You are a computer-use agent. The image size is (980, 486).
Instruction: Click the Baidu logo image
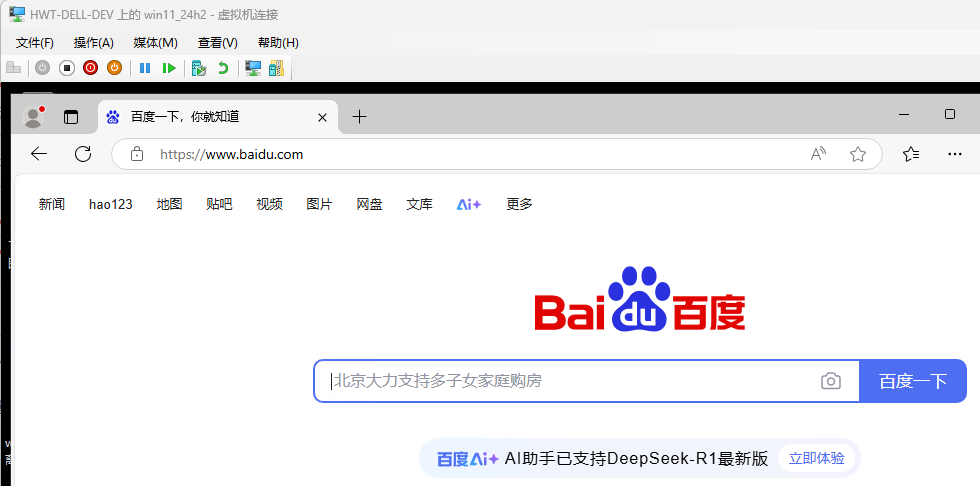point(640,299)
